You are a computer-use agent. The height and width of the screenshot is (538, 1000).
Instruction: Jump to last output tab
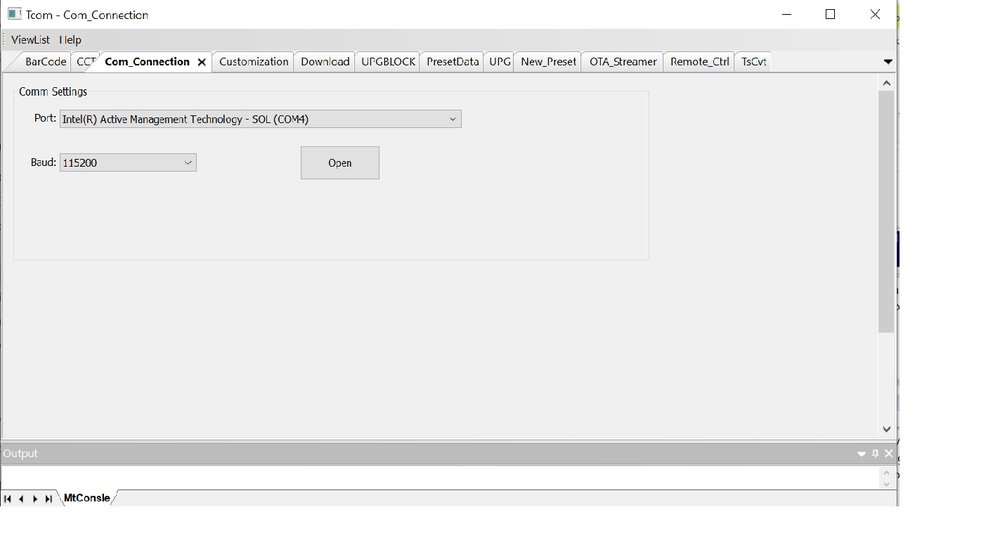[x=48, y=498]
